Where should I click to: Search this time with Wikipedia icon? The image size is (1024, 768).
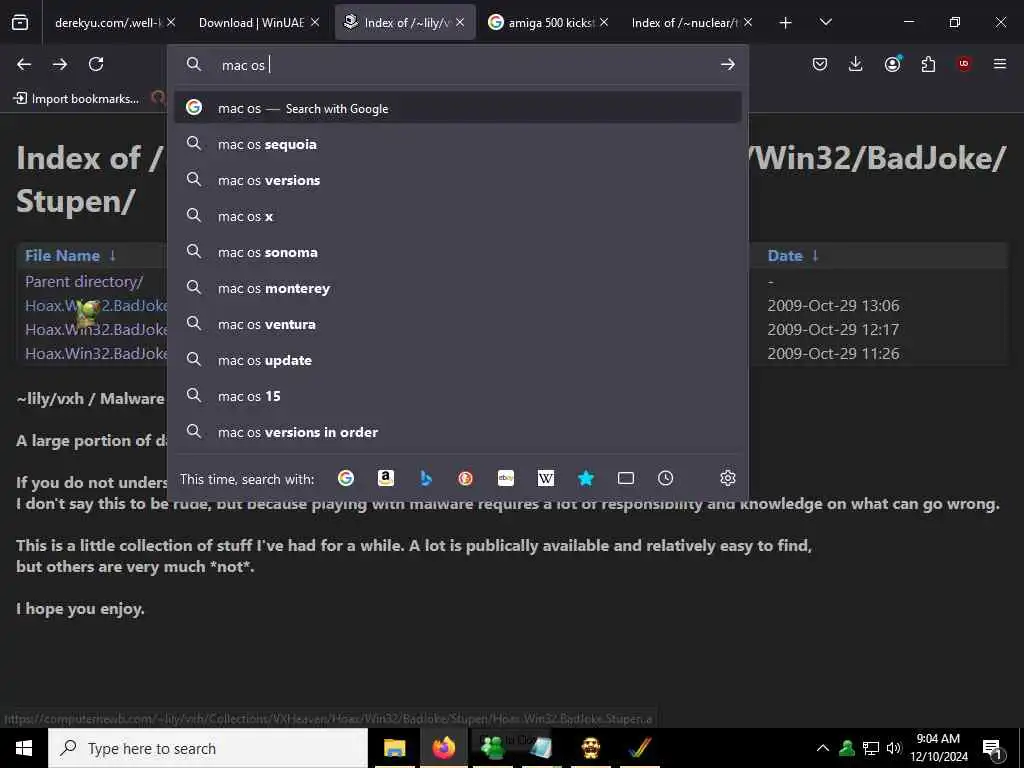click(x=546, y=479)
